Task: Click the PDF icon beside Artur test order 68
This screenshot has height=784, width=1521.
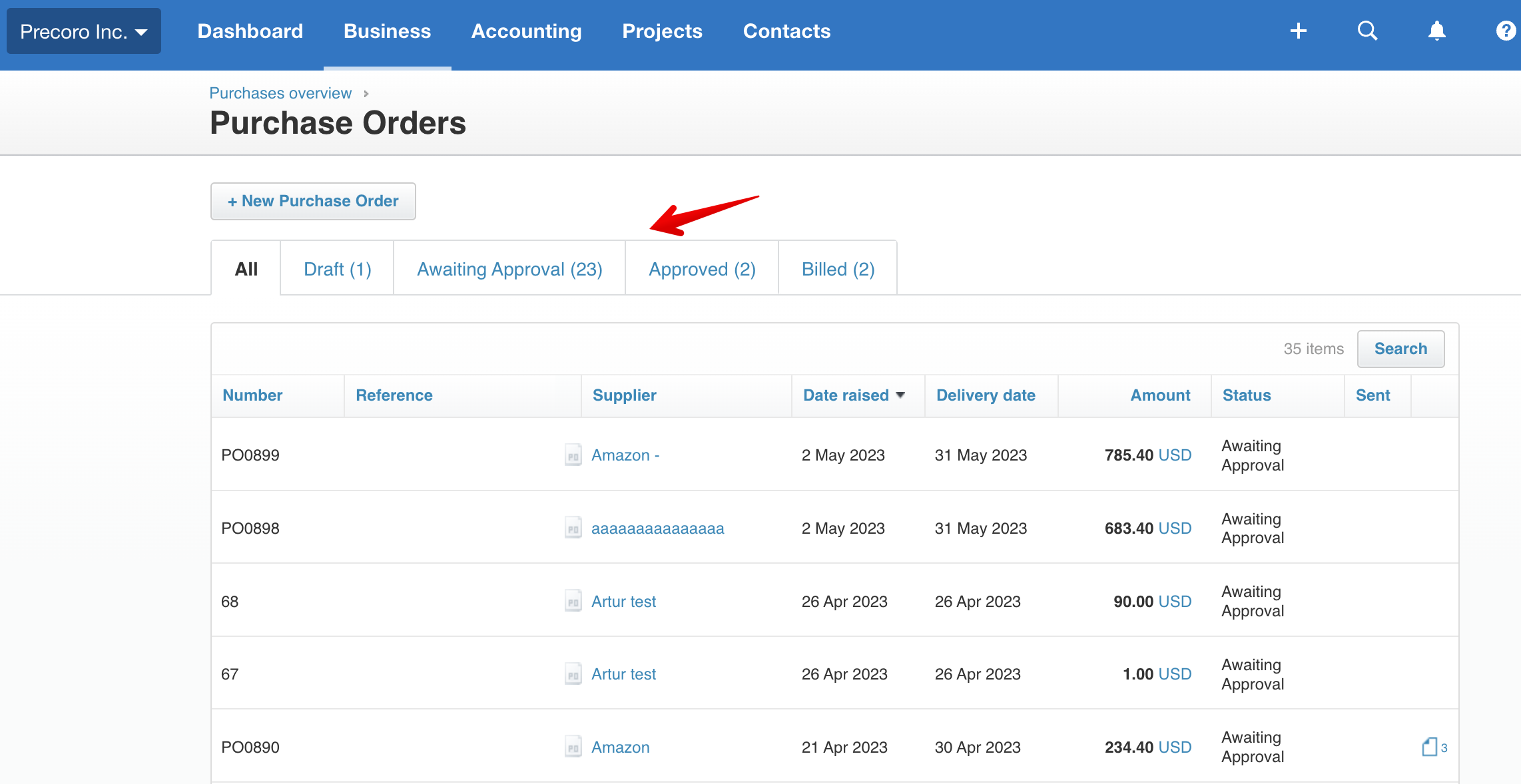Action: tap(573, 601)
